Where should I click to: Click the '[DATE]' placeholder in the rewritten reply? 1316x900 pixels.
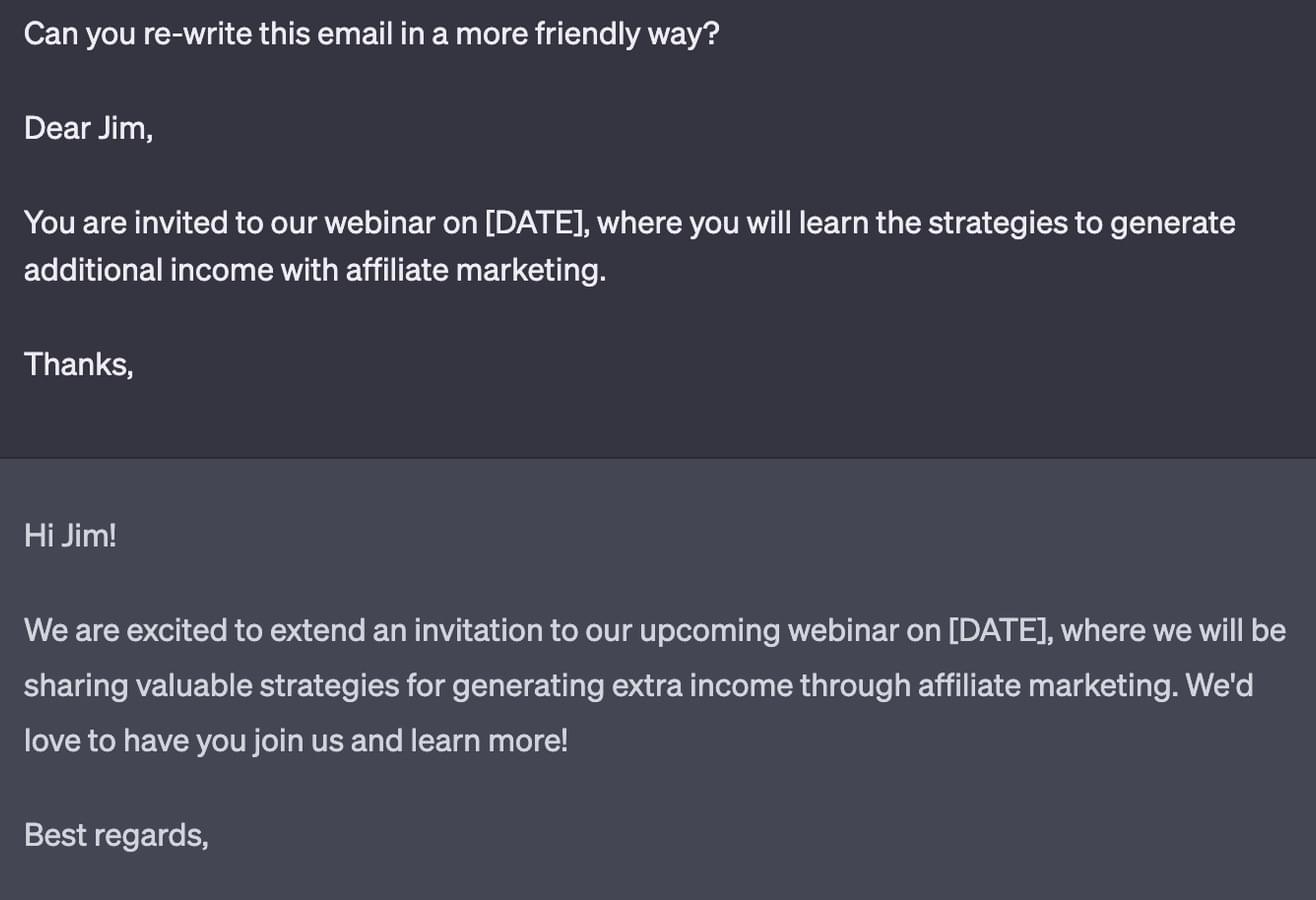(x=1000, y=630)
